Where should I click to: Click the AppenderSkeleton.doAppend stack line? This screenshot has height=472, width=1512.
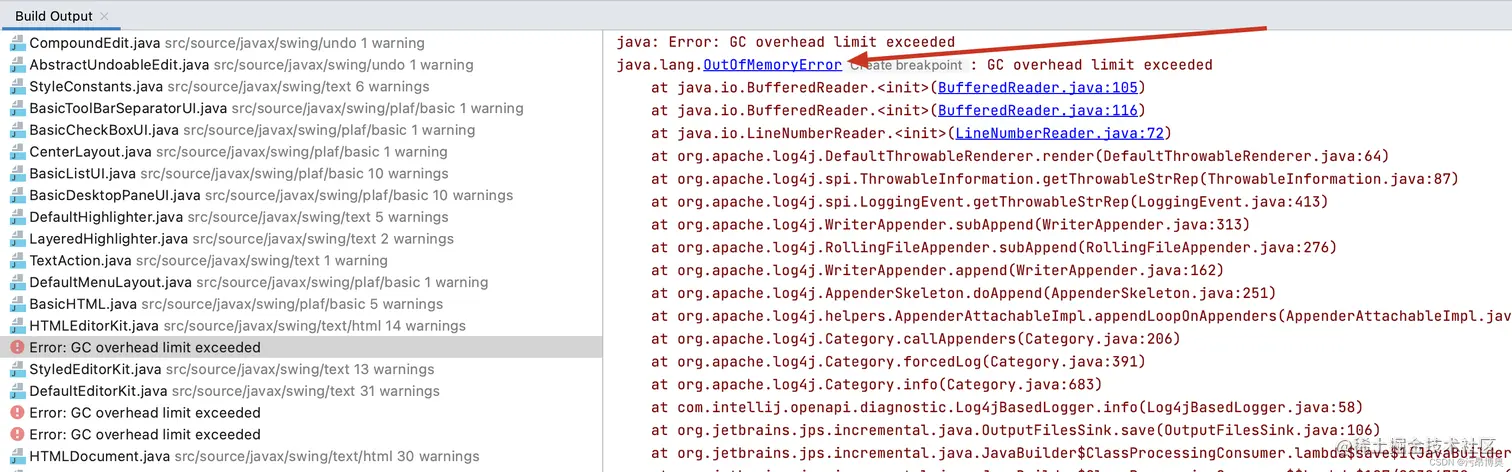tap(964, 293)
